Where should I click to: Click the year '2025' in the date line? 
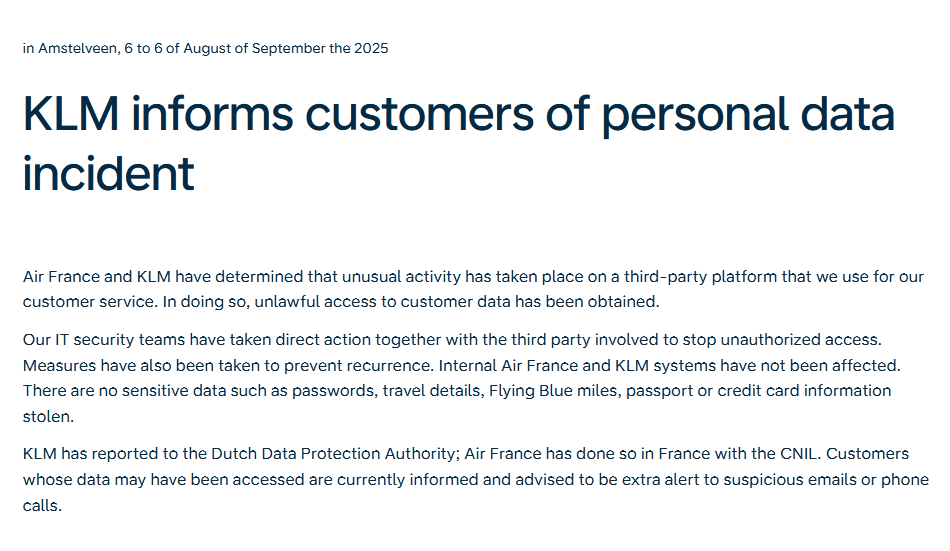click(371, 48)
